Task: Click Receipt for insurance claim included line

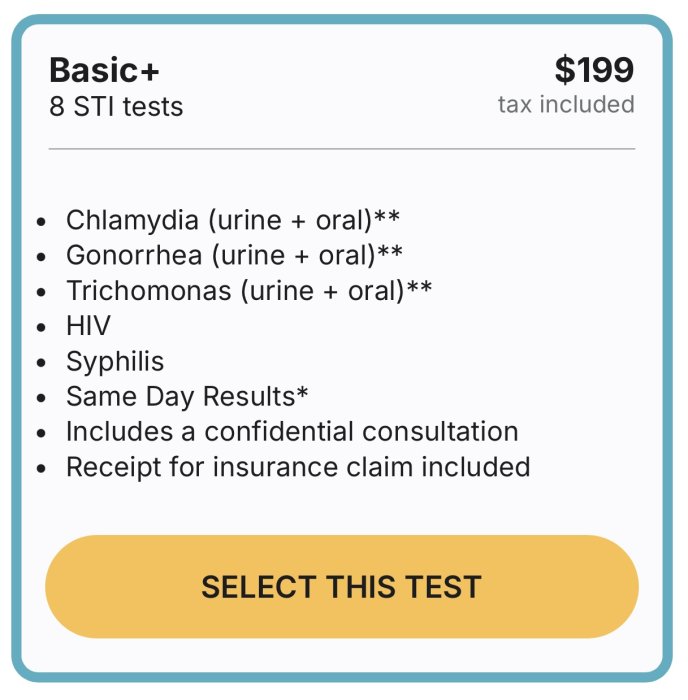Action: (x=298, y=466)
